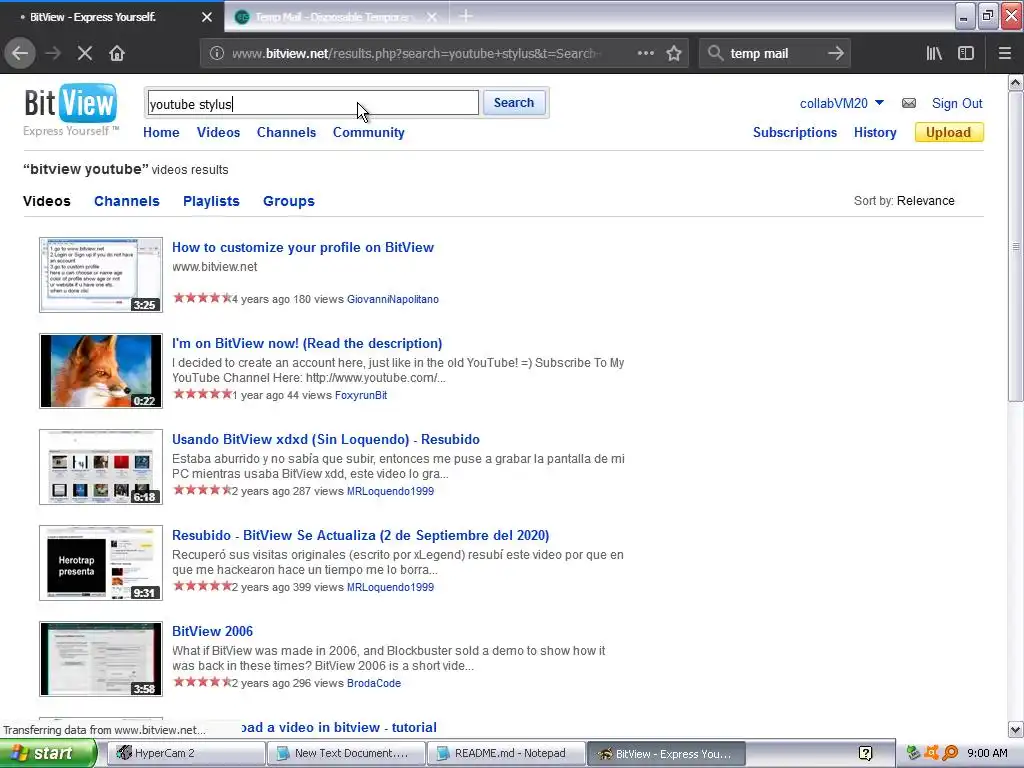The height and width of the screenshot is (768, 1024).
Task: Open 'Usando BitView xdxd' video title
Action: (325, 440)
